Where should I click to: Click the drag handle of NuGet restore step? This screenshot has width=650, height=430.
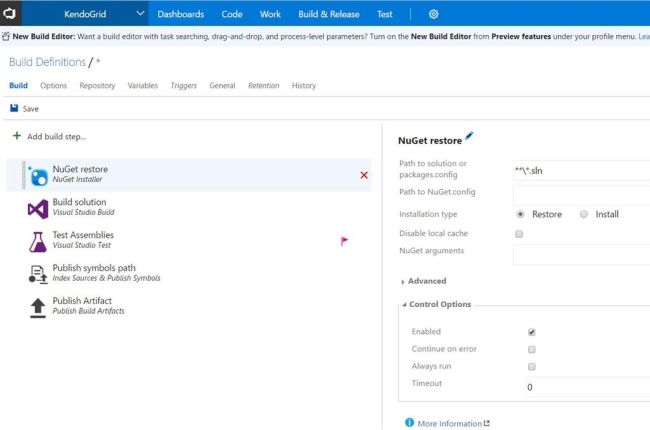(23, 175)
